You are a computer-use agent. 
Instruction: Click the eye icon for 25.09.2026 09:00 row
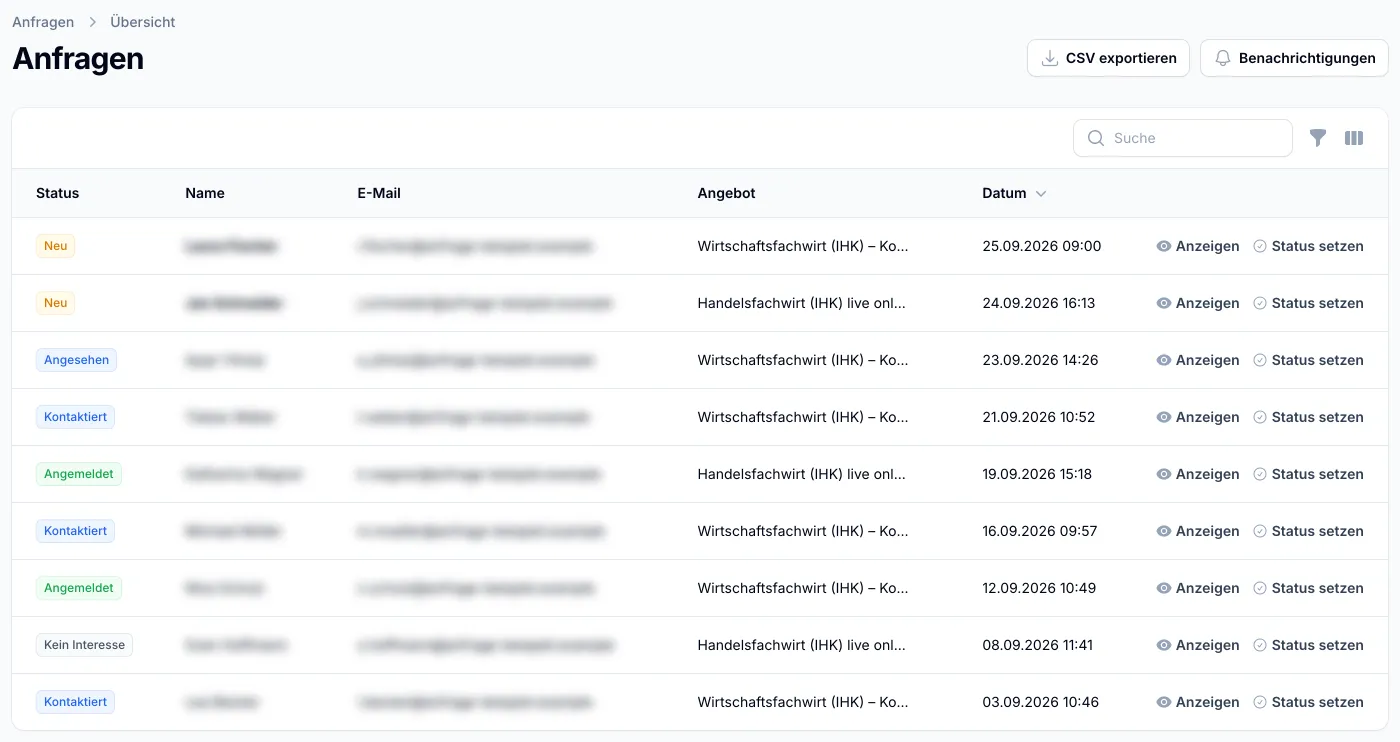pos(1164,246)
